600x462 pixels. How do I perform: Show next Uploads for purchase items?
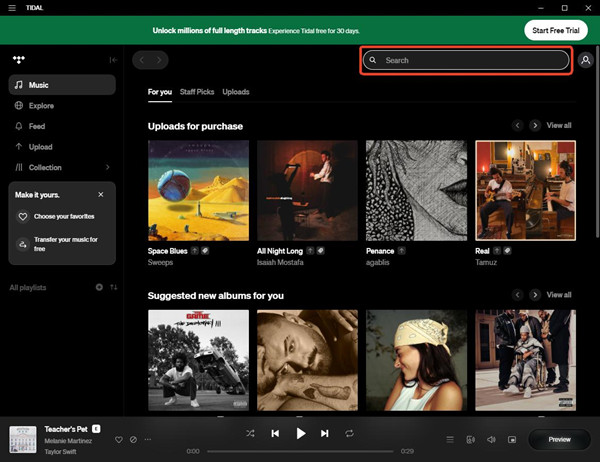tap(535, 125)
